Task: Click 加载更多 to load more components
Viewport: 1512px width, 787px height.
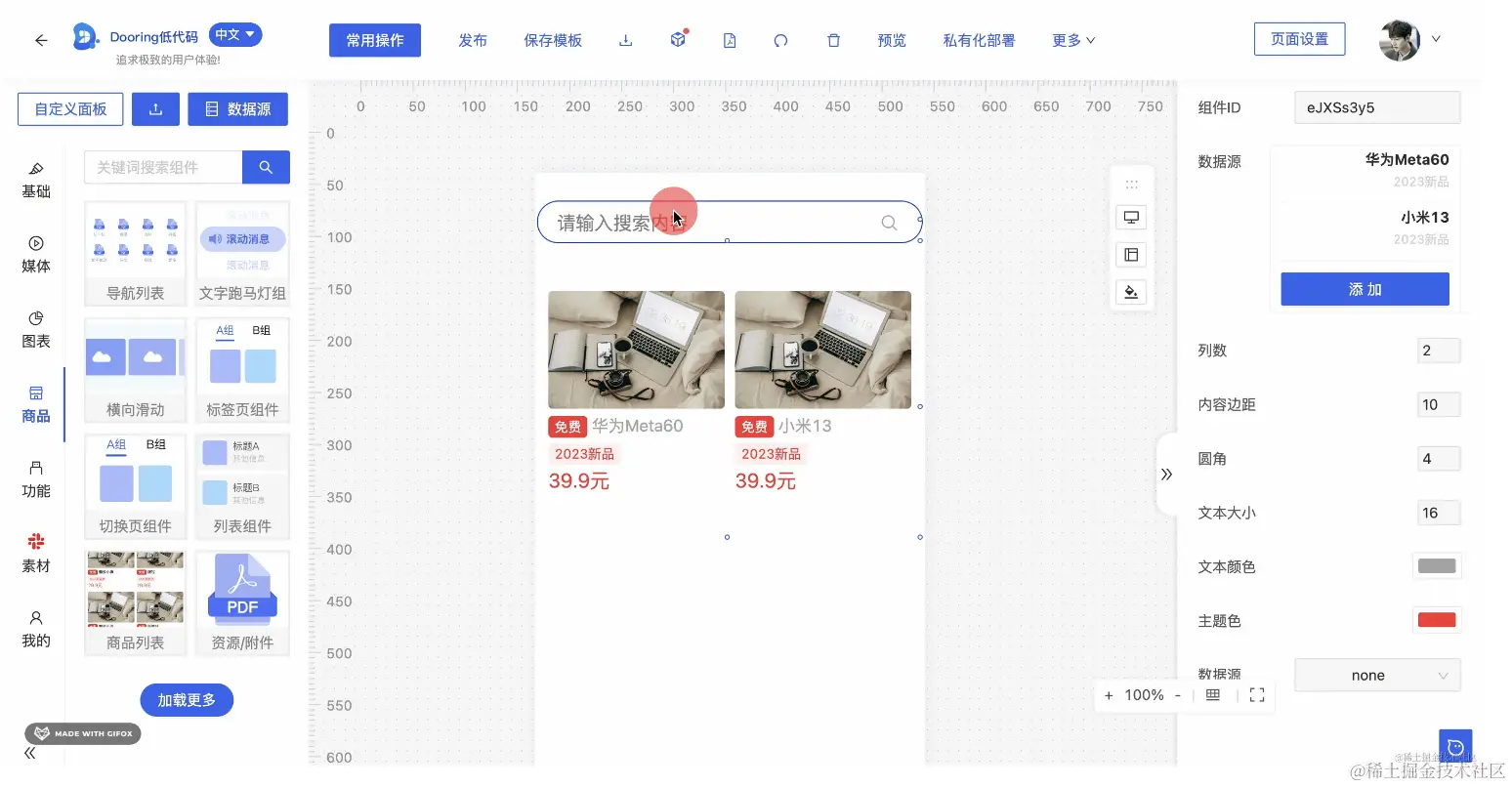Action: [187, 700]
